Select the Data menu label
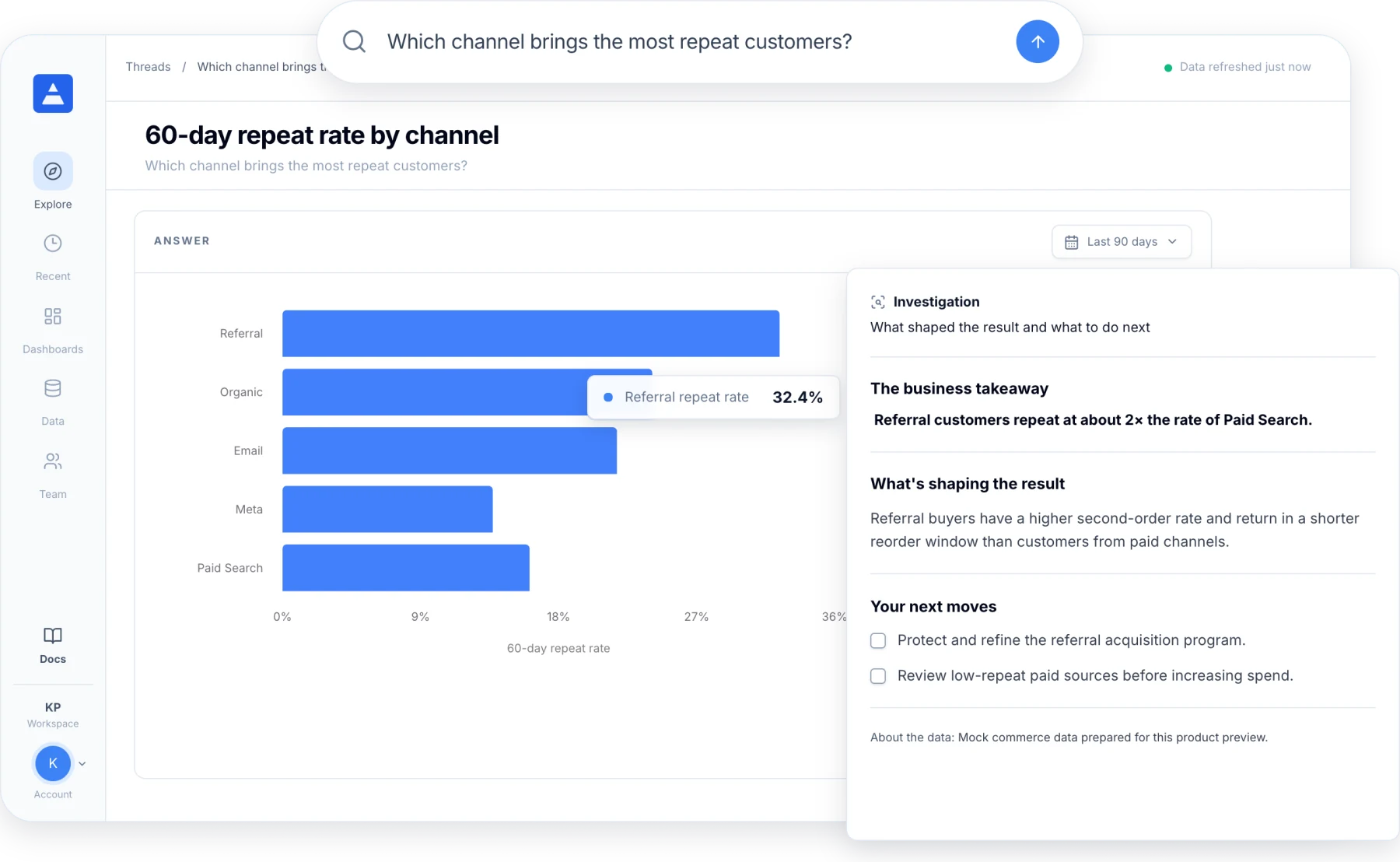The height and width of the screenshot is (862, 1400). [x=53, y=421]
